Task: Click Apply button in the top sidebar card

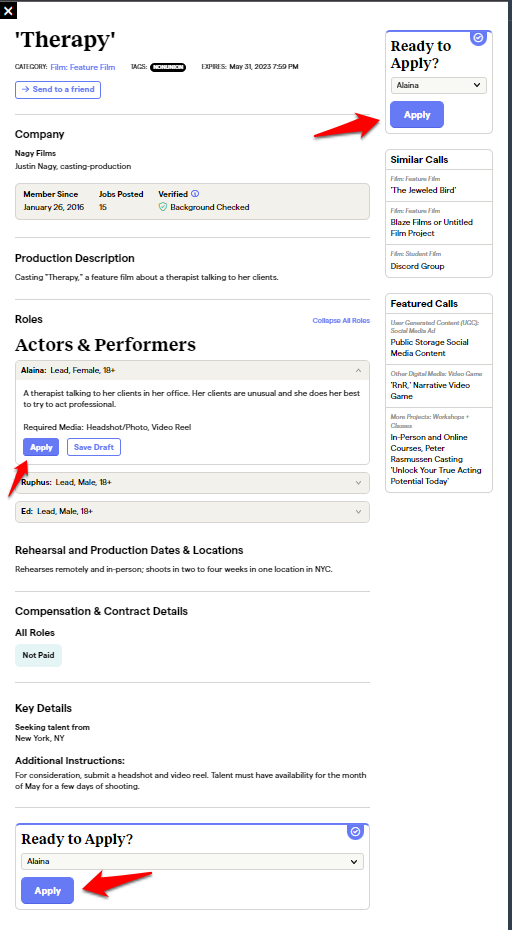Action: pyautogui.click(x=417, y=115)
